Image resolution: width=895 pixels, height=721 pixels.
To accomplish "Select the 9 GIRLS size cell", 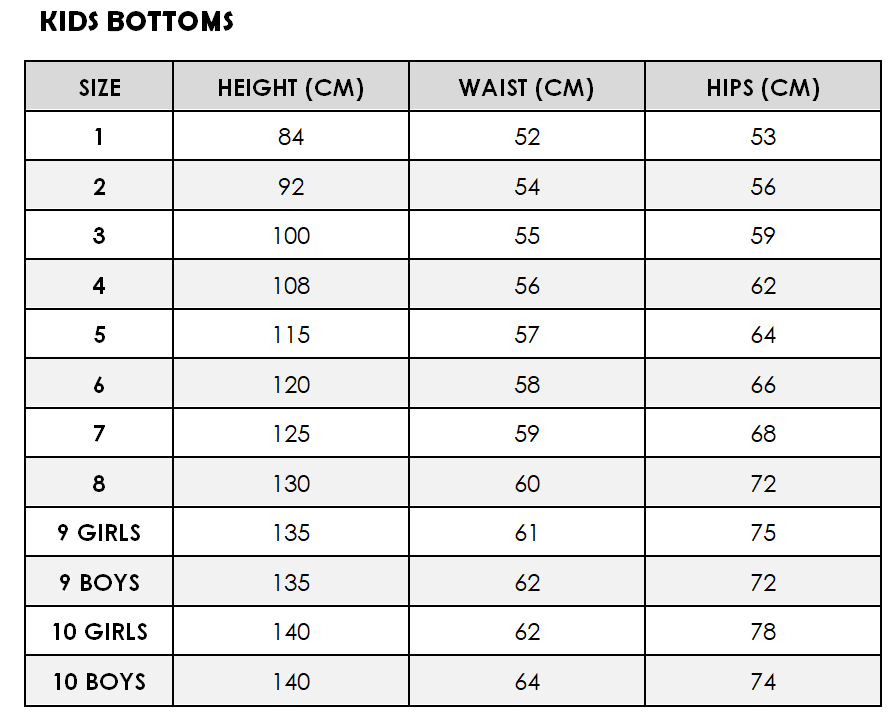I will click(99, 533).
